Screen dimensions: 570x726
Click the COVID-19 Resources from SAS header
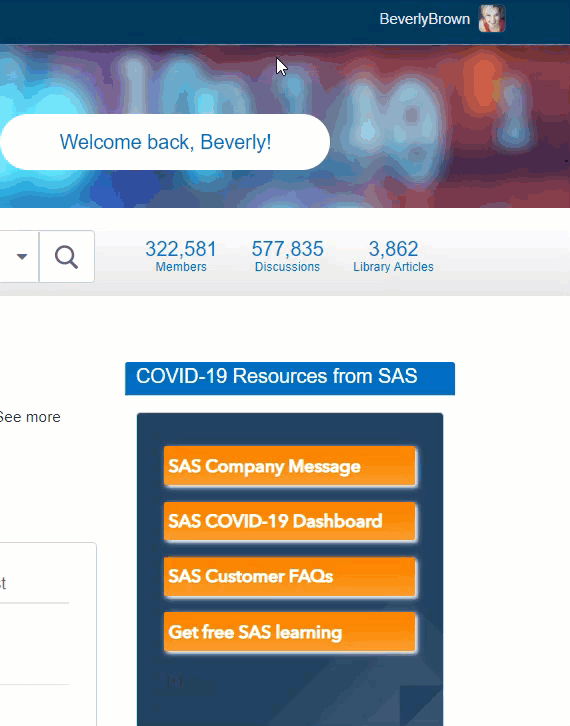click(290, 378)
